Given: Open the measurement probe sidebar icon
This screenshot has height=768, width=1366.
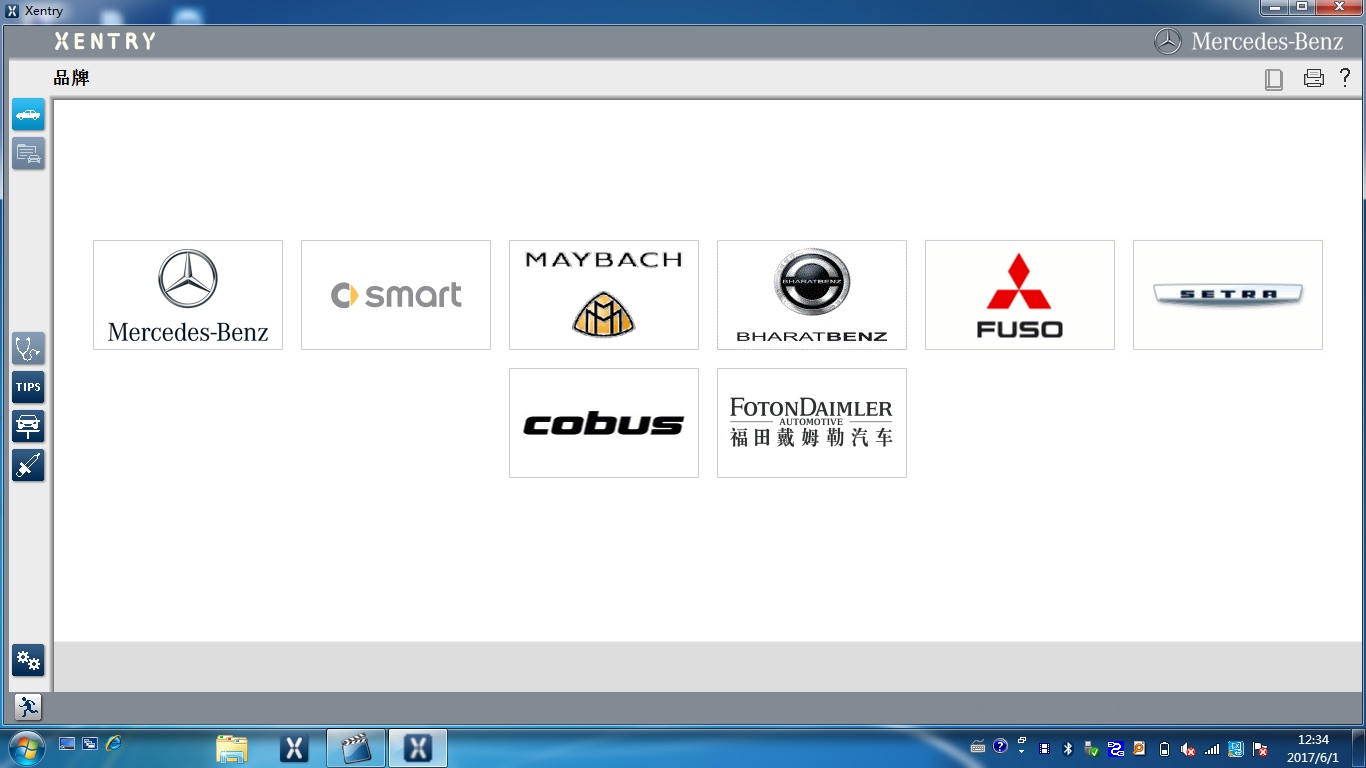Looking at the screenshot, I should coord(28,466).
